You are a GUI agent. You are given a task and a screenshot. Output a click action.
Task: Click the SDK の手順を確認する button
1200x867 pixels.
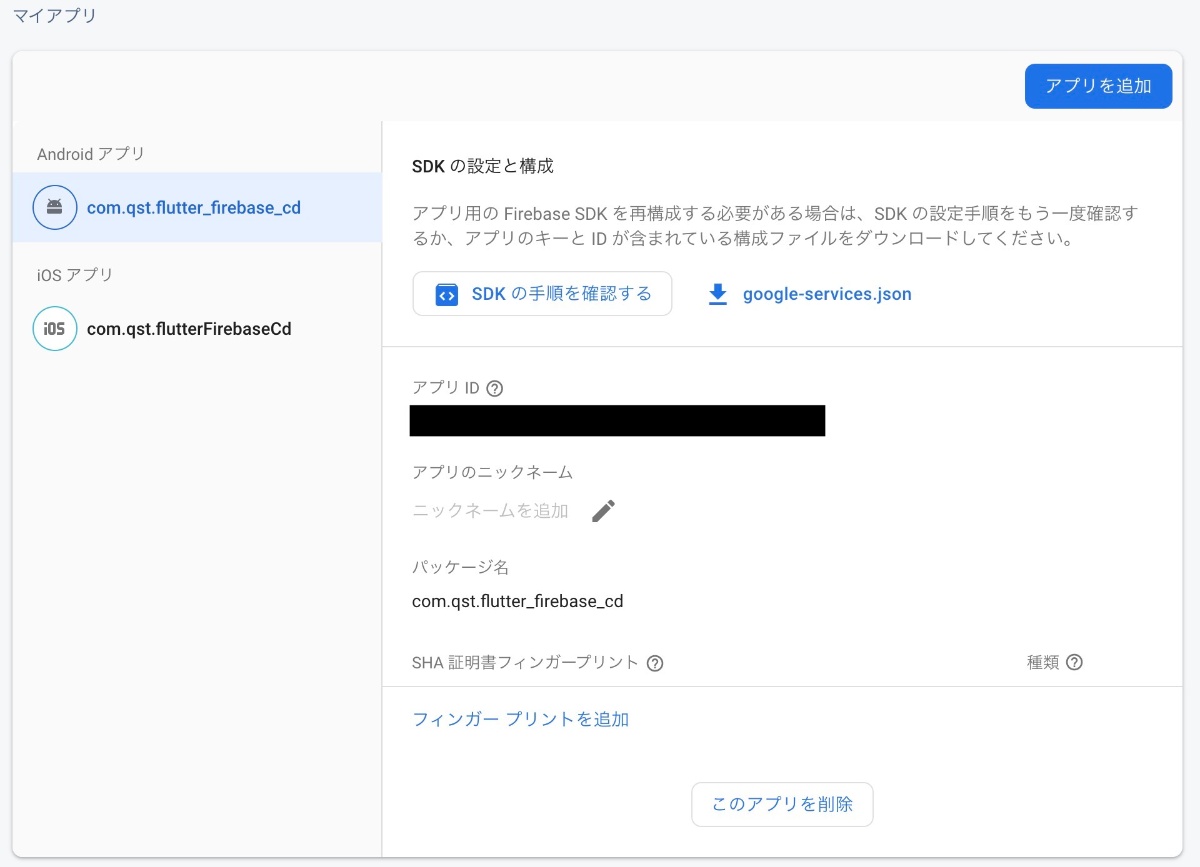click(542, 294)
